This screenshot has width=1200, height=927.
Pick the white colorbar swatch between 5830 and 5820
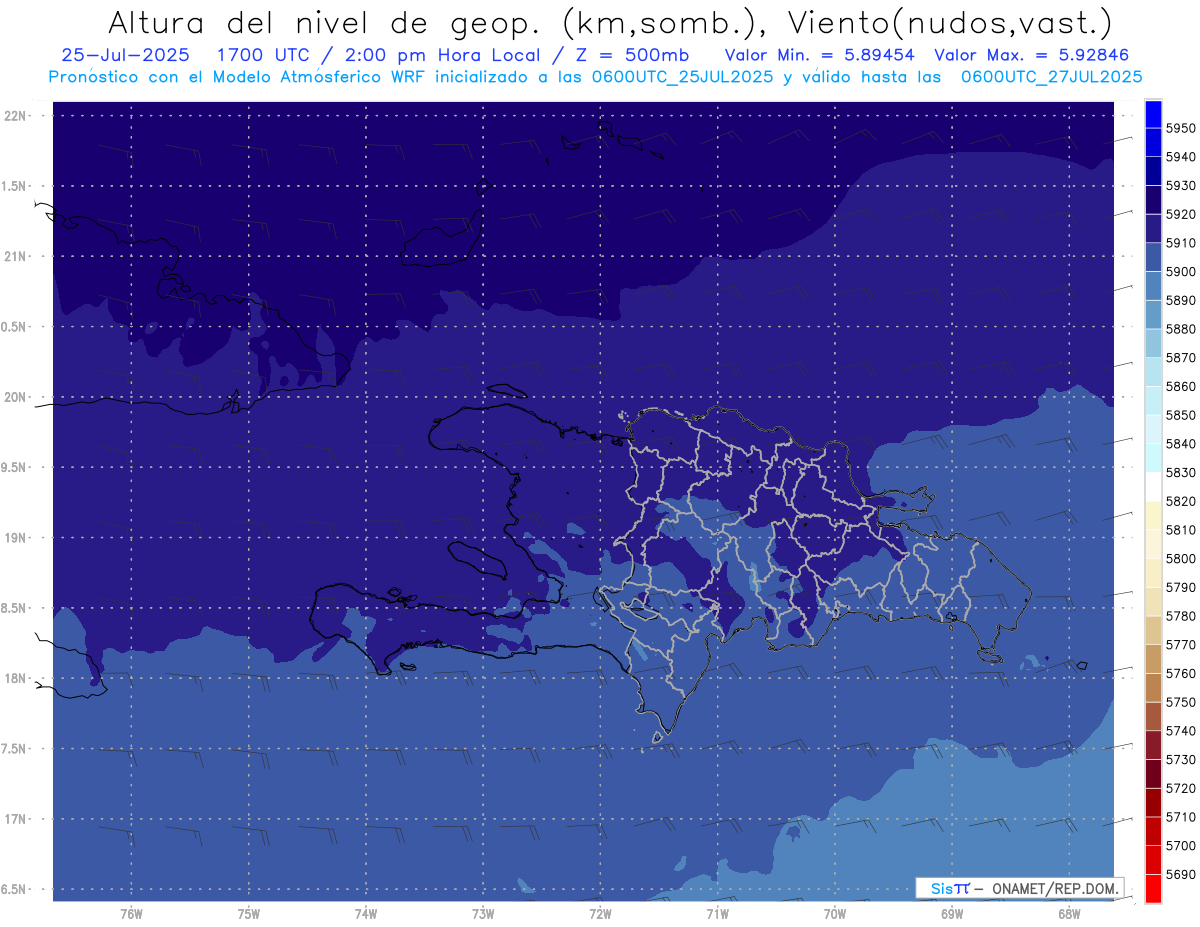tap(1153, 487)
